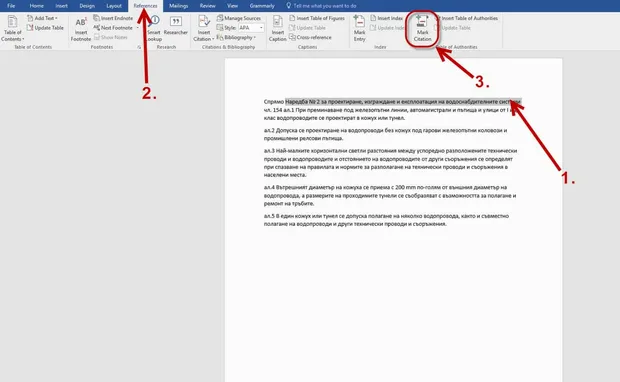This screenshot has width=620, height=382.
Task: Expand the Next Footnote dropdown arrow
Action: [x=138, y=28]
